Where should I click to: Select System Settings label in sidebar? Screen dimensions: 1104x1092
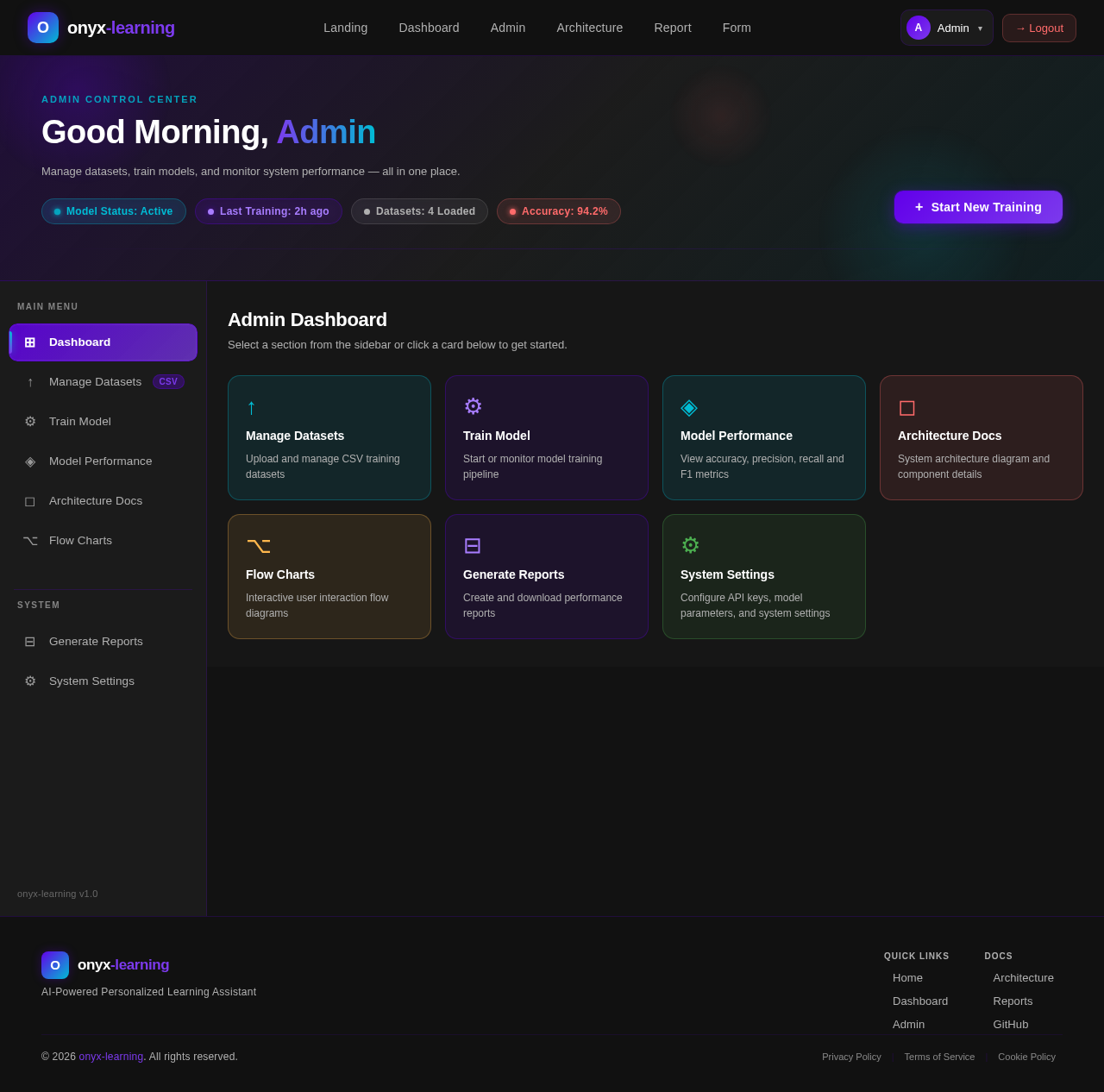click(x=91, y=681)
